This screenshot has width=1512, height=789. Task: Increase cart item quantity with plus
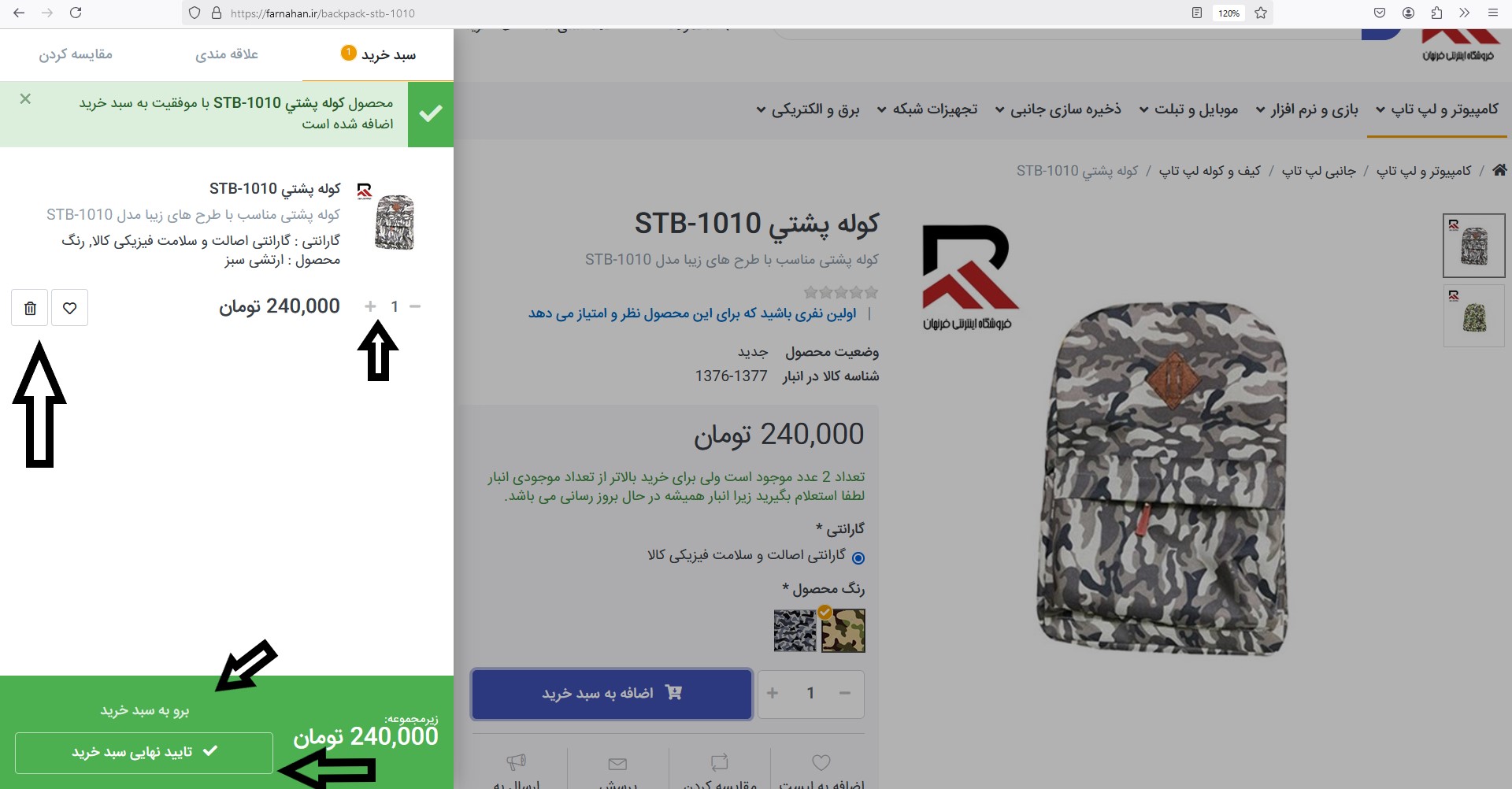pyautogui.click(x=370, y=306)
